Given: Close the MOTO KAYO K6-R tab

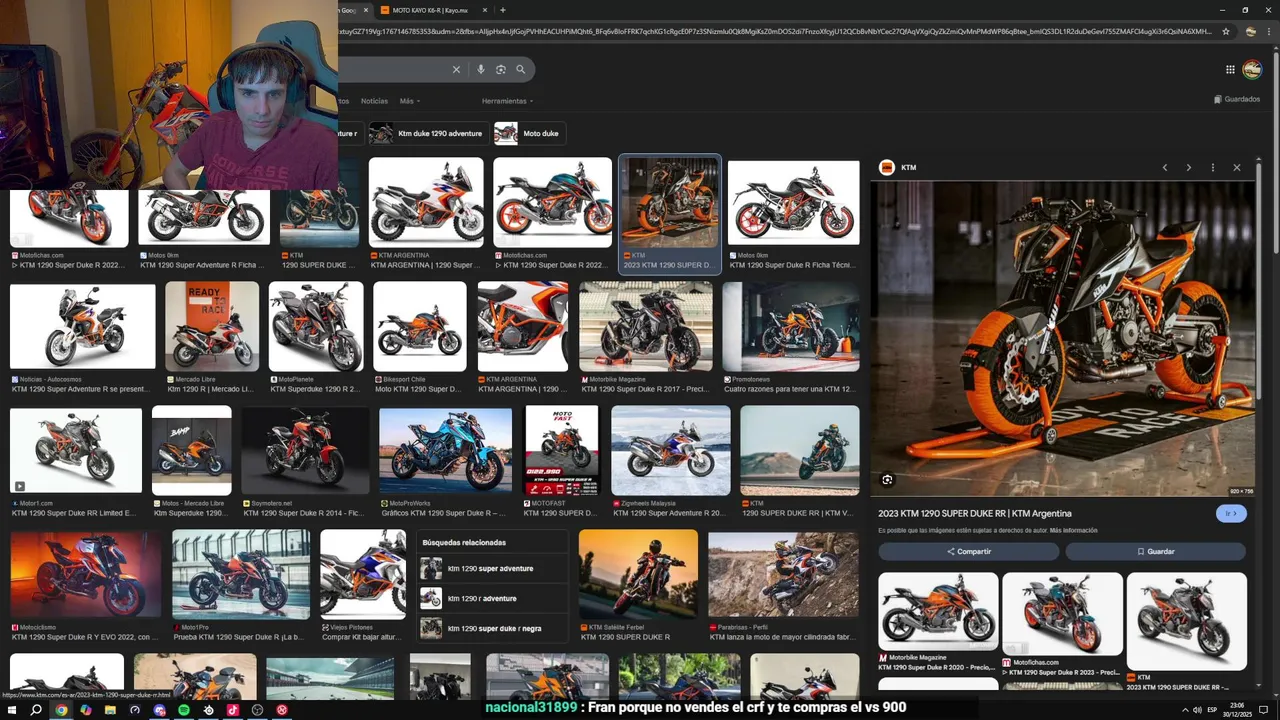Looking at the screenshot, I should (x=484, y=10).
